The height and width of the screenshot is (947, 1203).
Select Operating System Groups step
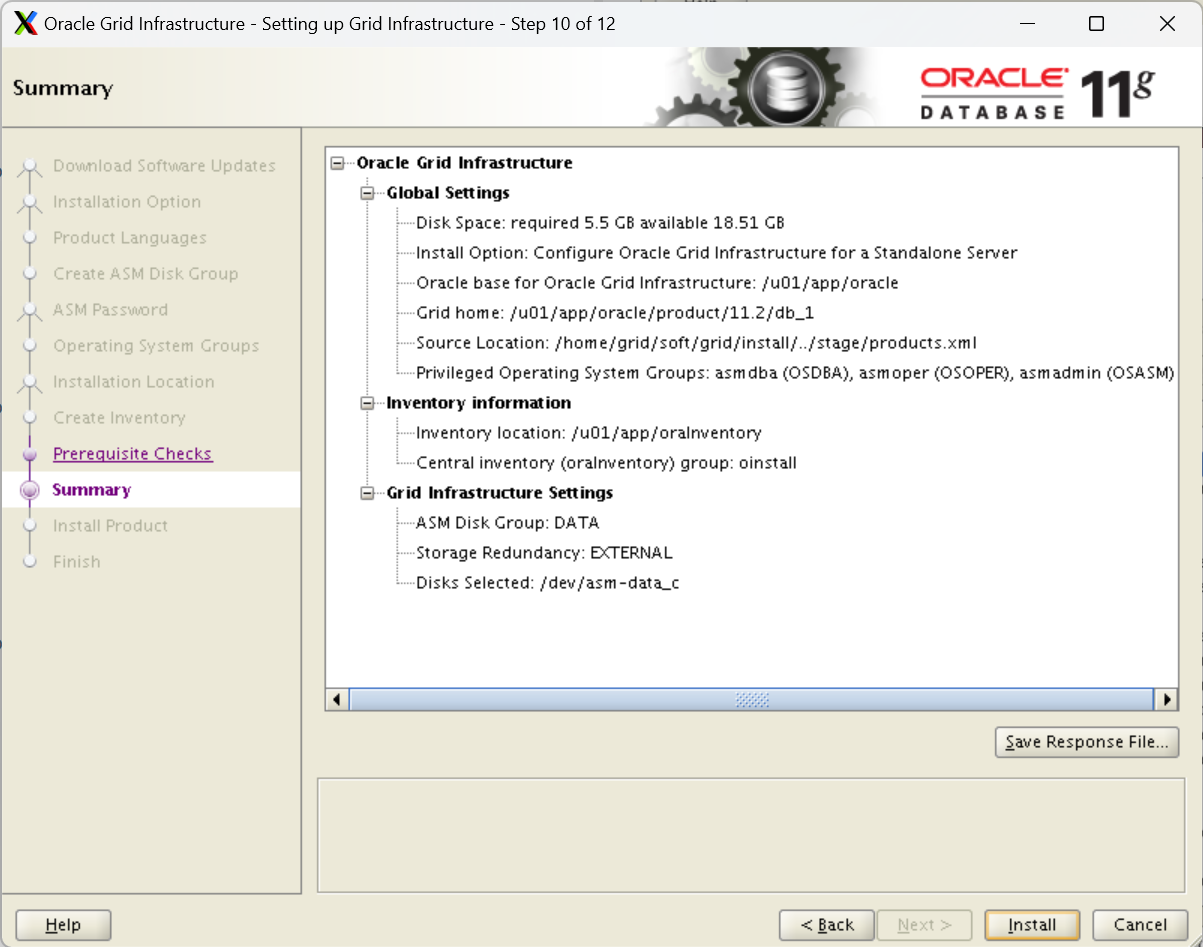tap(156, 346)
